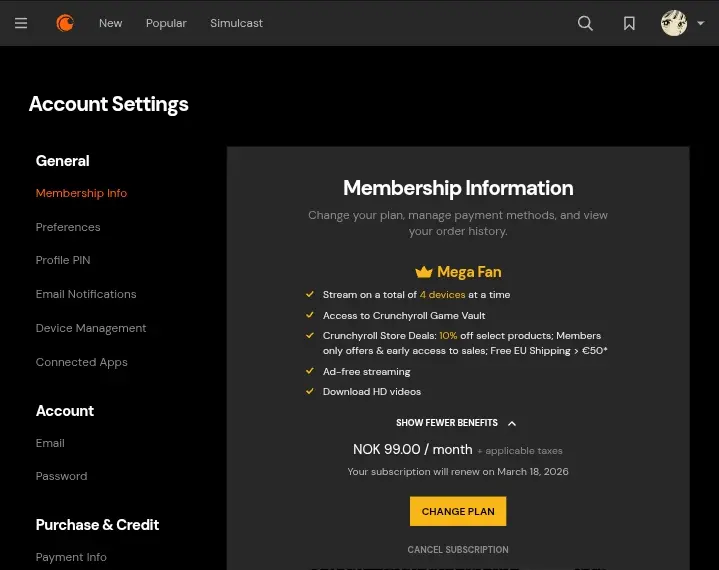719x570 pixels.
Task: Click the Mega Fan crown icon
Action: 424,272
